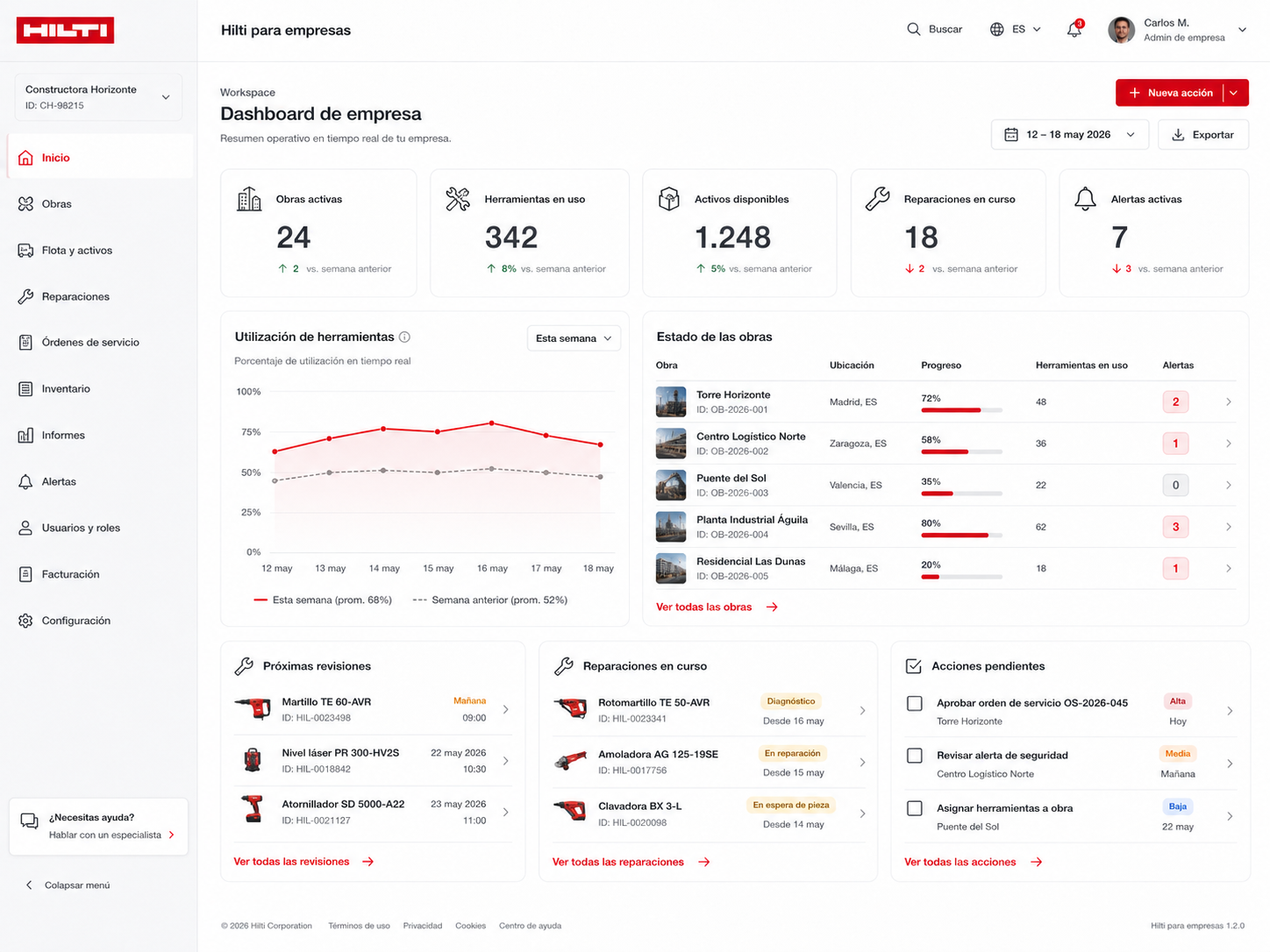Click the Torre Horizonte 72% progress bar

click(961, 410)
